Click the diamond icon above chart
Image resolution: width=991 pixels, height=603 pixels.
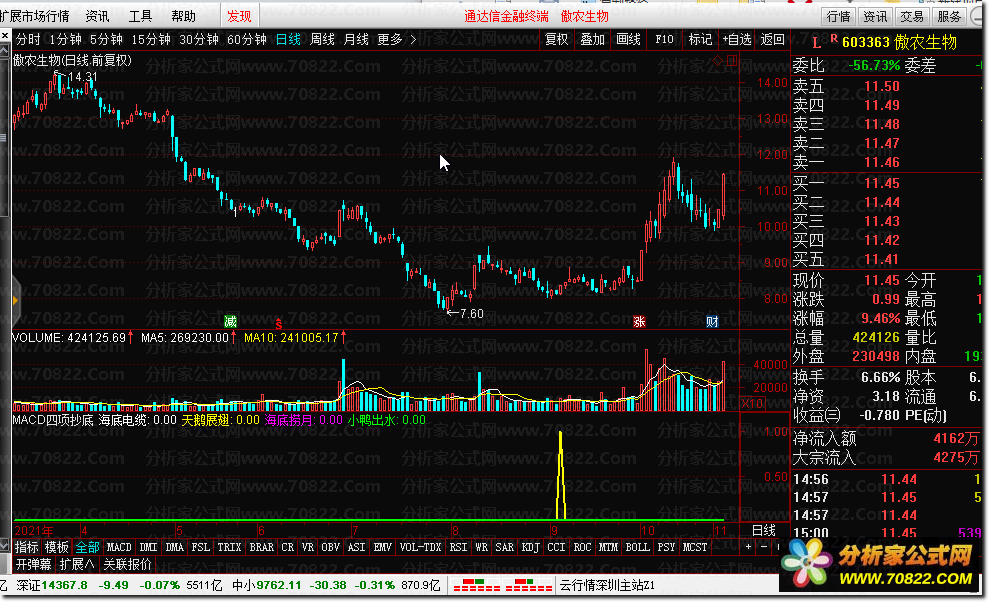coord(717,61)
